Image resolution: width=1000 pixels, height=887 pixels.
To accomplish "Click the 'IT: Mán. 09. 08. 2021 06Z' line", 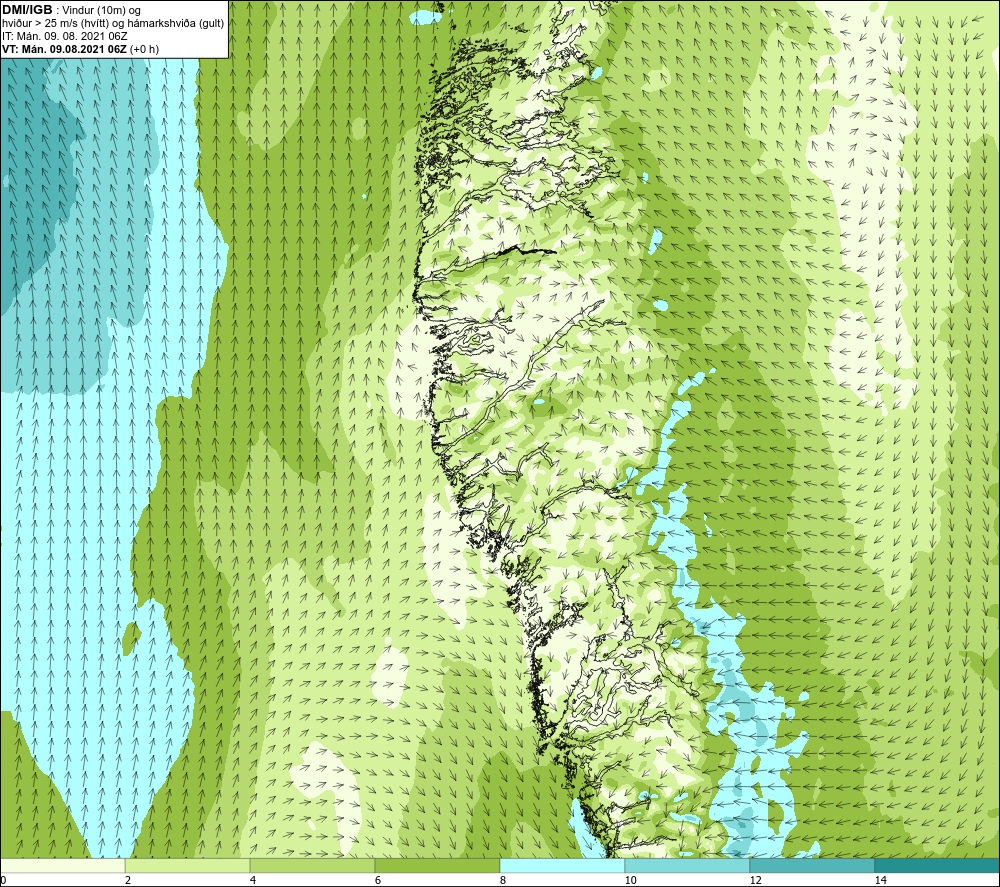I will (65, 36).
